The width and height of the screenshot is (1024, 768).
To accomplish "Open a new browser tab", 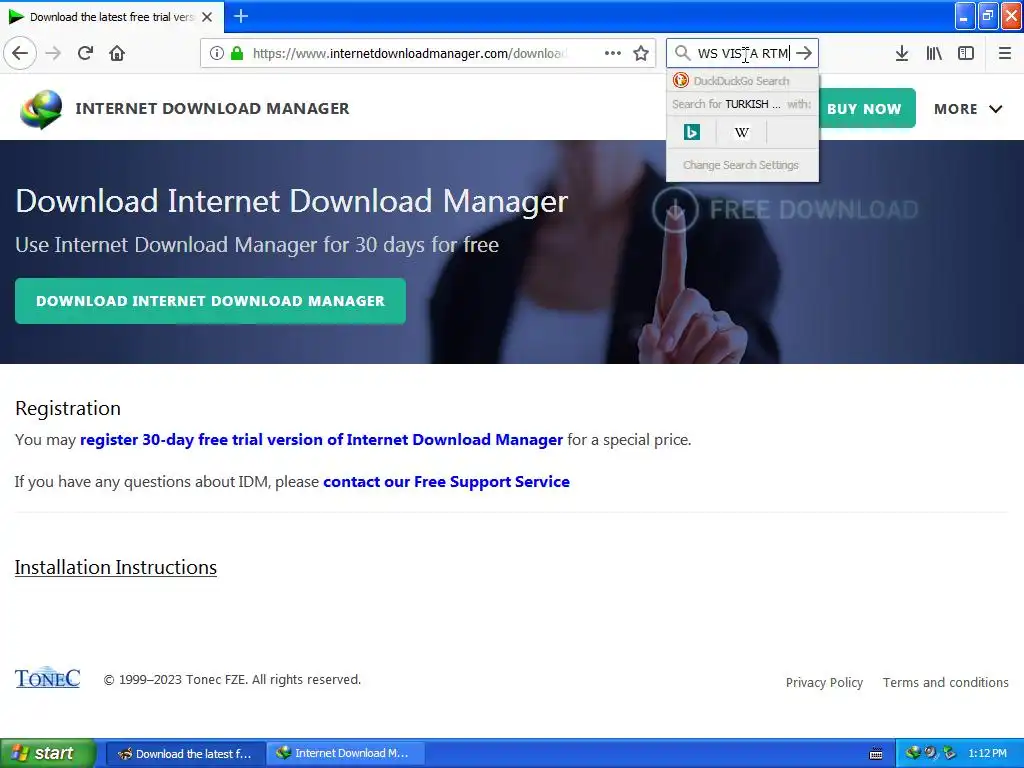I will (x=241, y=16).
